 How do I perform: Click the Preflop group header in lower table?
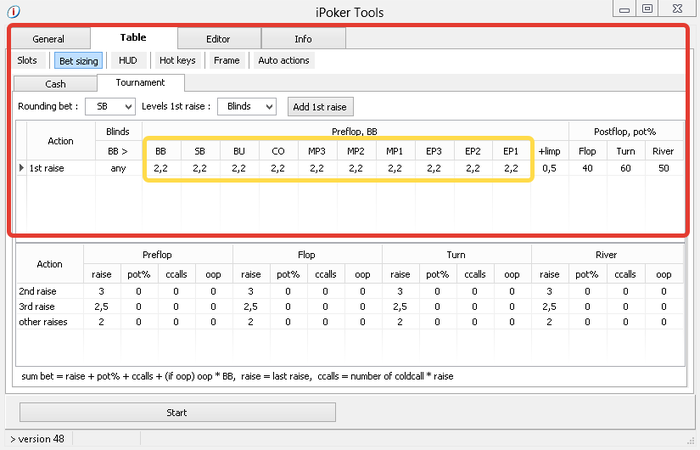(x=157, y=255)
